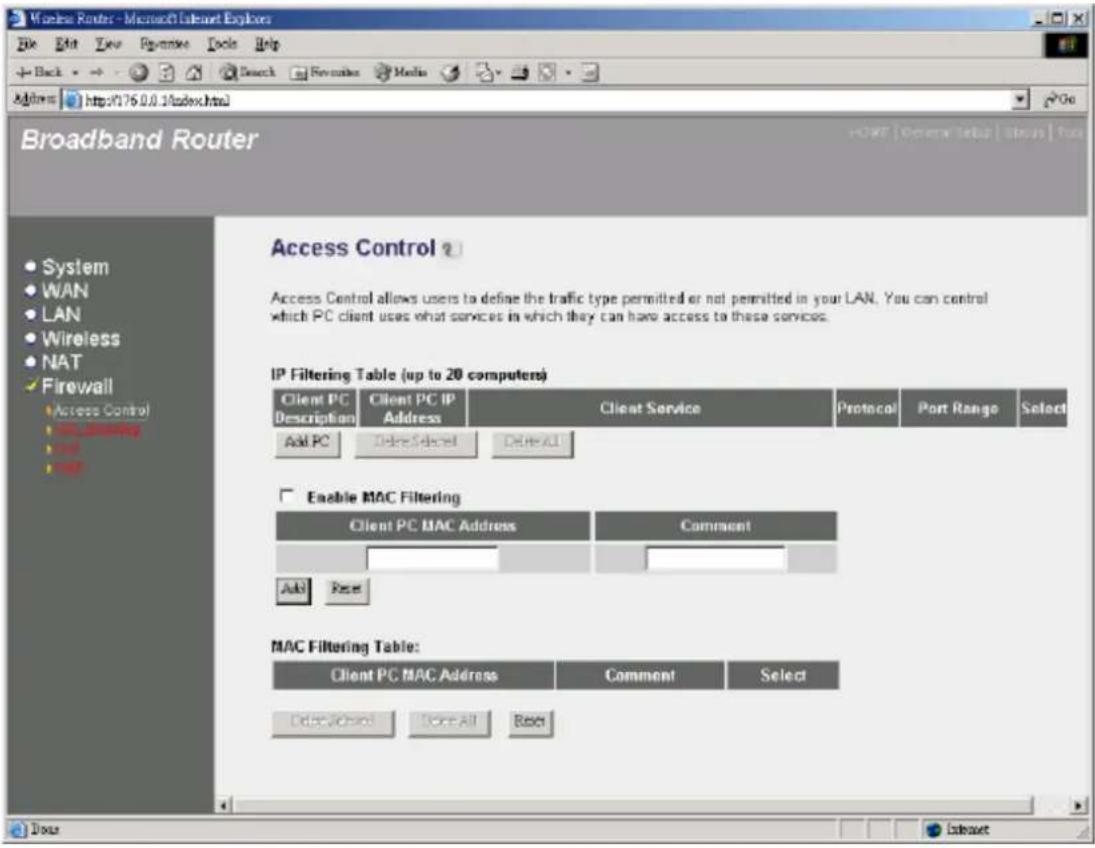The image size is (1095, 848).
Task: Open Wireless in the sidebar
Action: pos(81,339)
